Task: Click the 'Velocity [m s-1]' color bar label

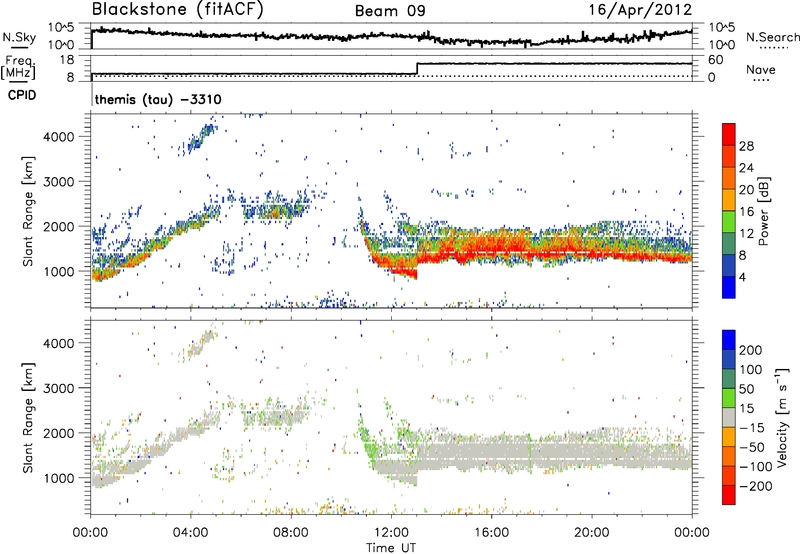Action: coord(783,418)
